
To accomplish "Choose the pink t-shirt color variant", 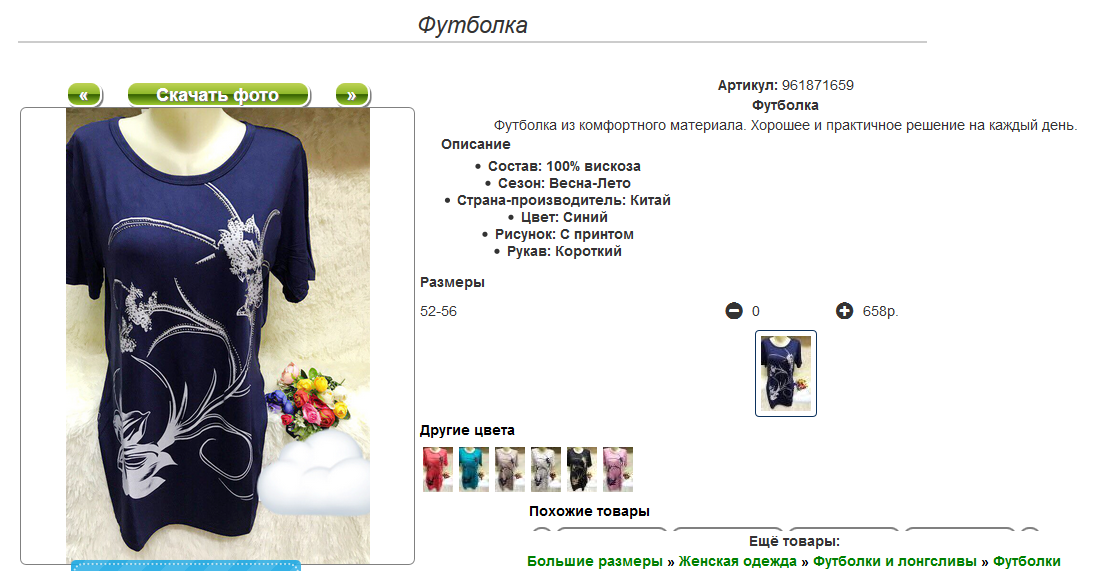I will pos(618,469).
